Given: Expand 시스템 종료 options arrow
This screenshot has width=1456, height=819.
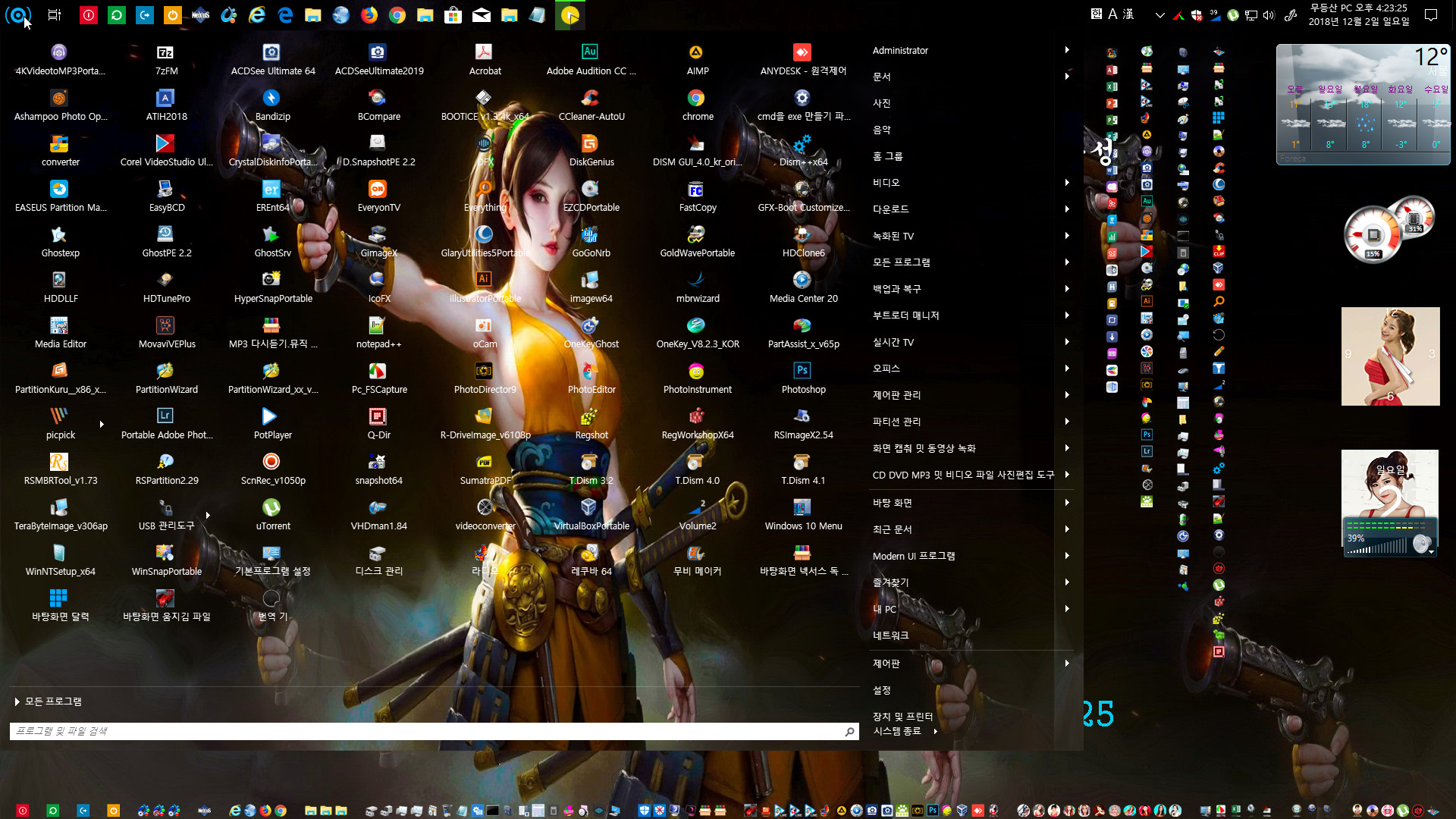Looking at the screenshot, I should click(936, 731).
